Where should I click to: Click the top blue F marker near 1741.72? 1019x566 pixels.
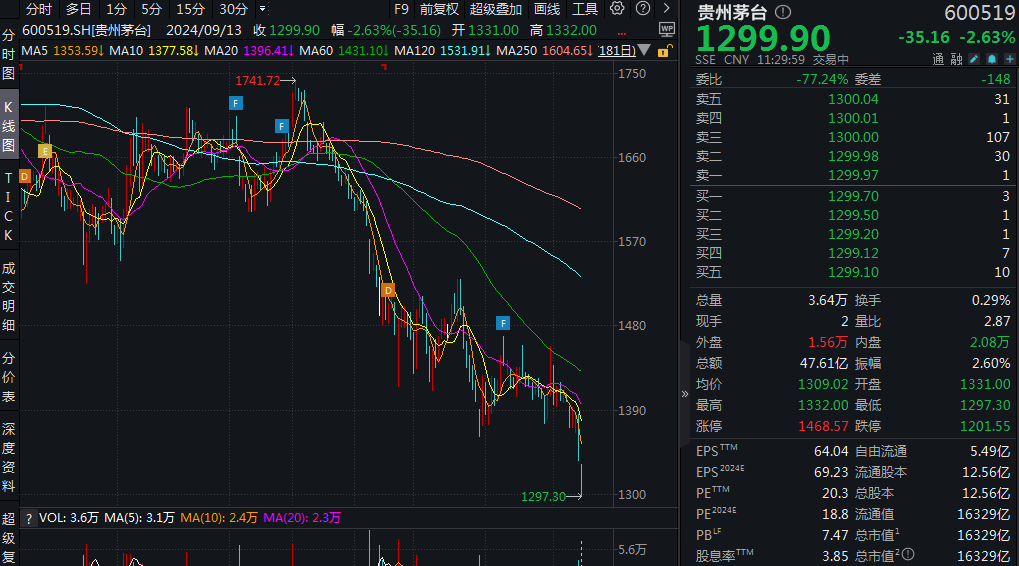(236, 103)
